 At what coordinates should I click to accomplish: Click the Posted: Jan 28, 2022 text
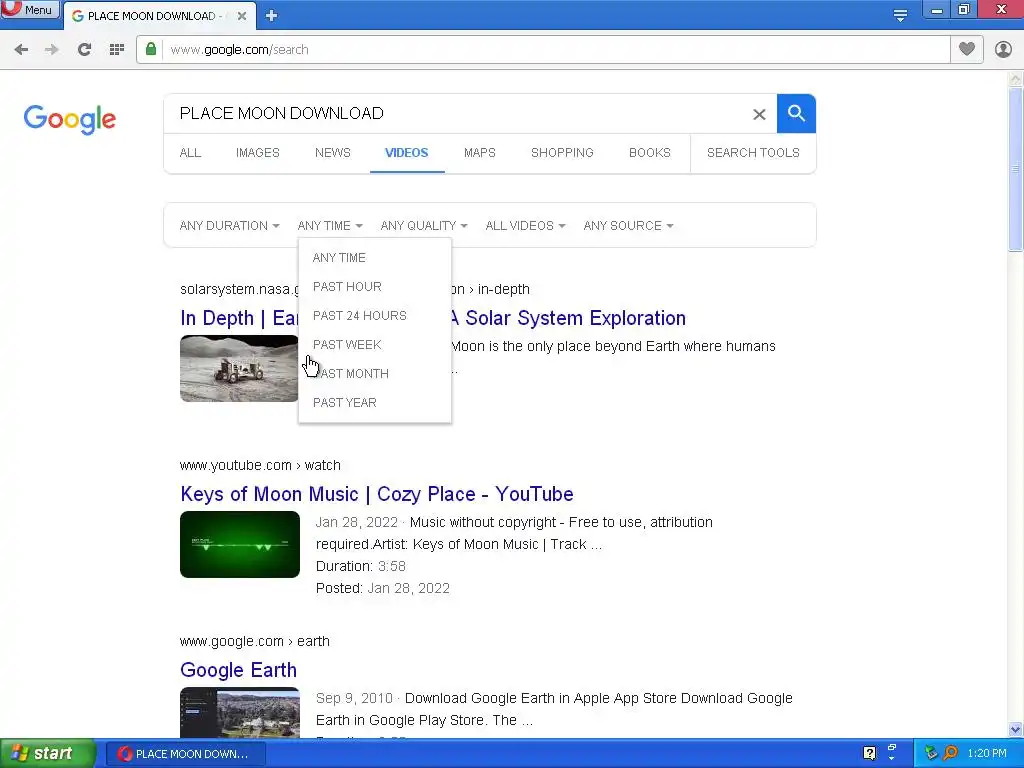coord(383,588)
